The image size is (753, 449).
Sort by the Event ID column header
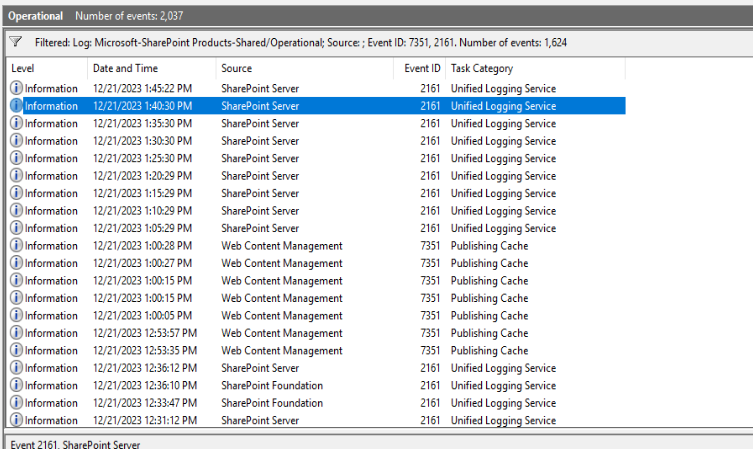point(420,68)
